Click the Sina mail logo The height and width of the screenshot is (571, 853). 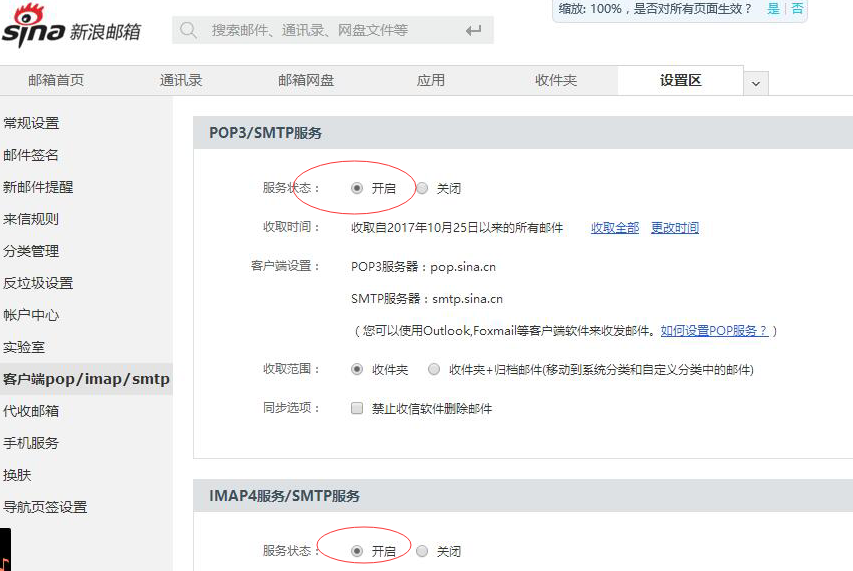coord(70,29)
